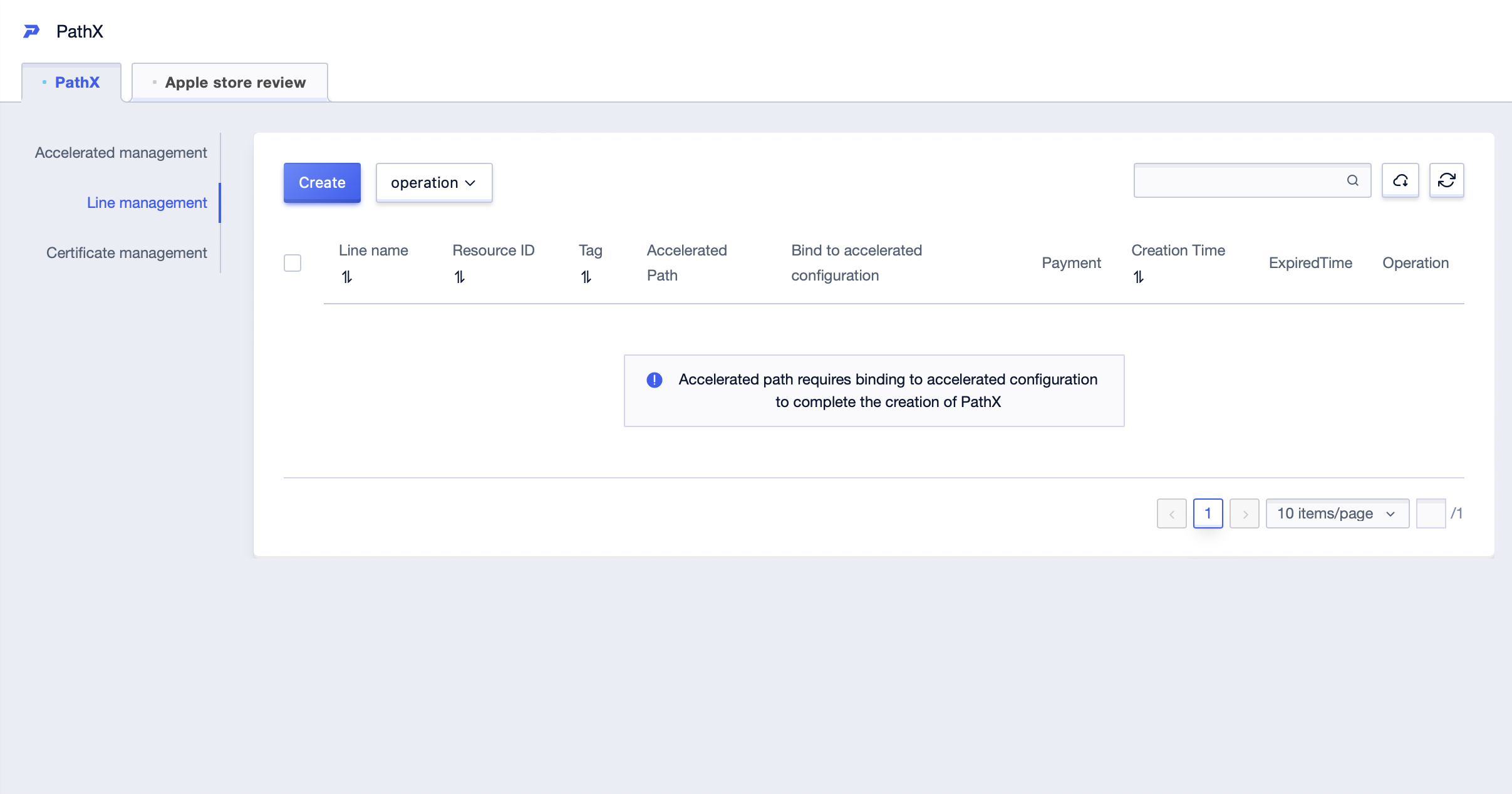Sort by Resource ID

click(x=460, y=277)
